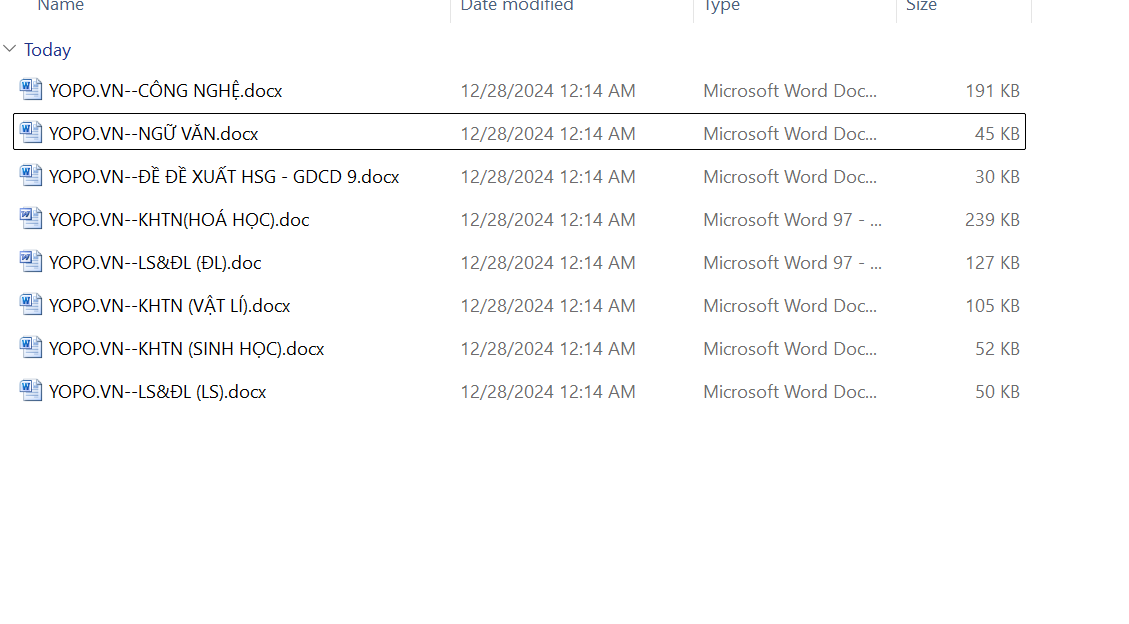Click the 52 KB size of SINH HỌC file
The width and height of the screenshot is (1129, 624).
[997, 349]
